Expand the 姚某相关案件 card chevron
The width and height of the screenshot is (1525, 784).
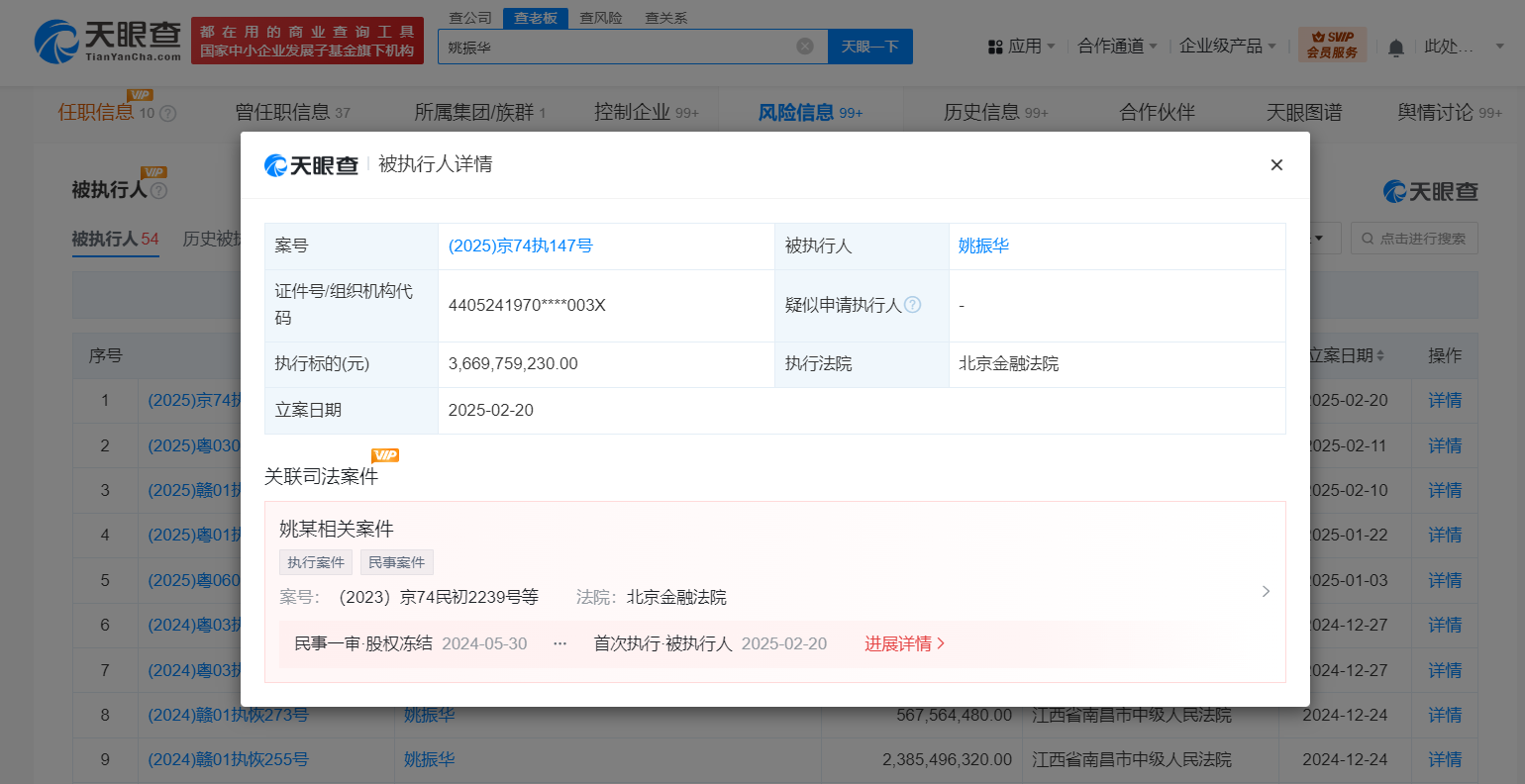click(x=1266, y=591)
